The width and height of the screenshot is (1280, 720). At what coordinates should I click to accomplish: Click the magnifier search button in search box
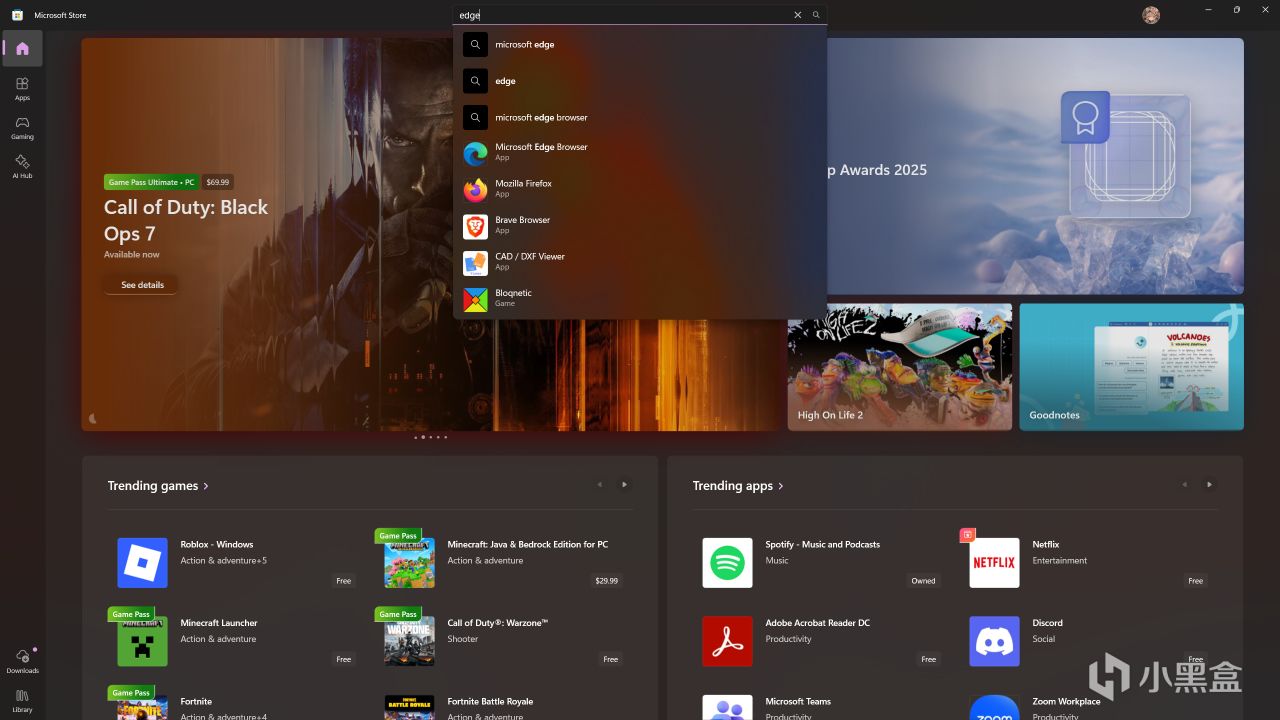[816, 15]
